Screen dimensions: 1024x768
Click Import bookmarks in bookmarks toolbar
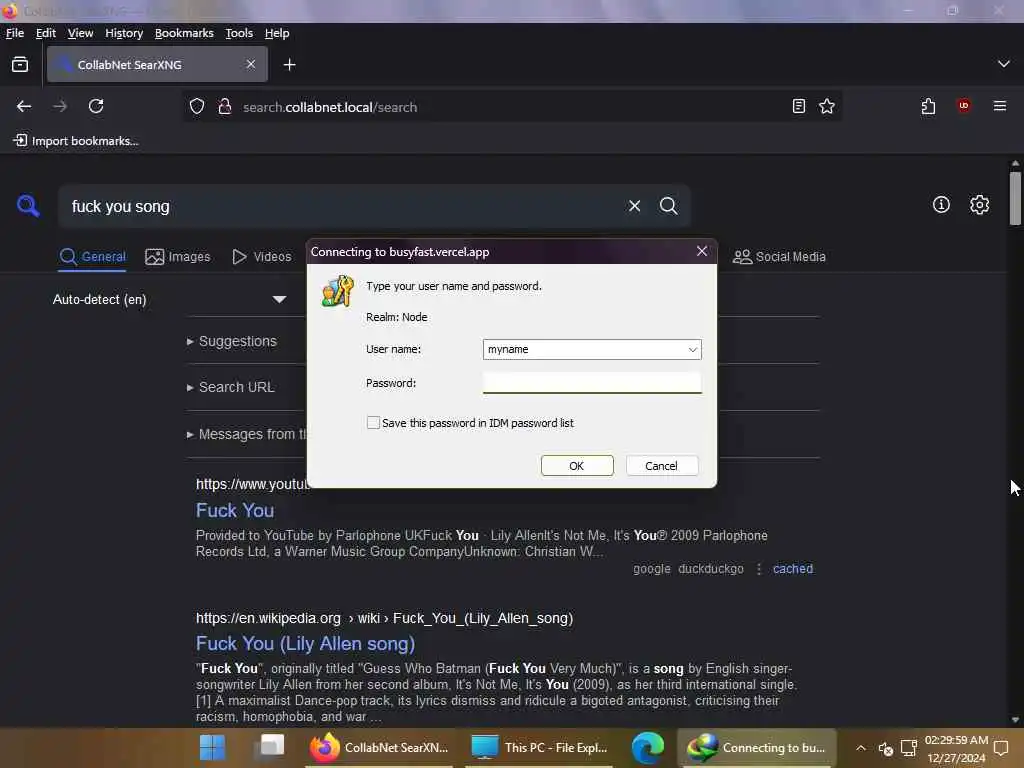click(76, 141)
